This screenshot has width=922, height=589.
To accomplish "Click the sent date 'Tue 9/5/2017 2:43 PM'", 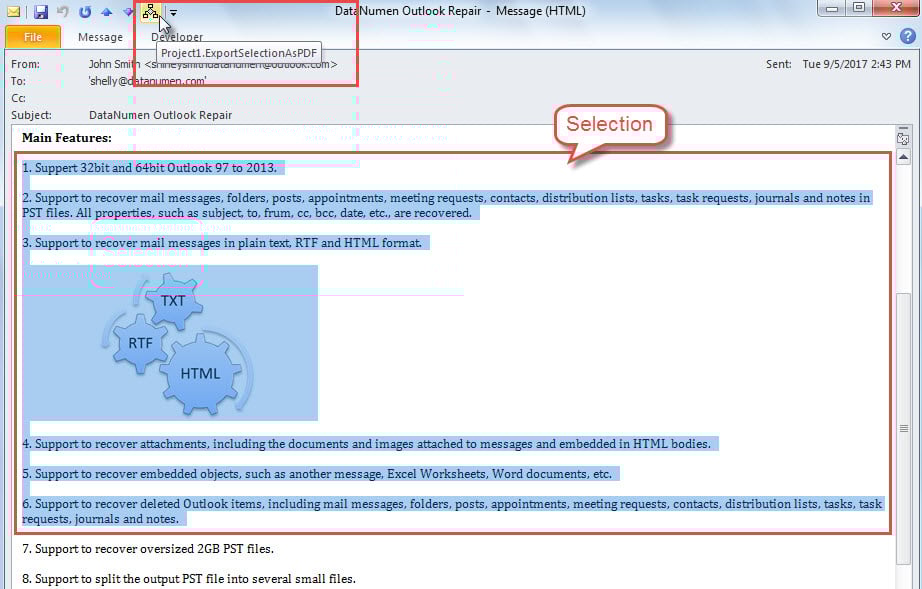I will (856, 64).
